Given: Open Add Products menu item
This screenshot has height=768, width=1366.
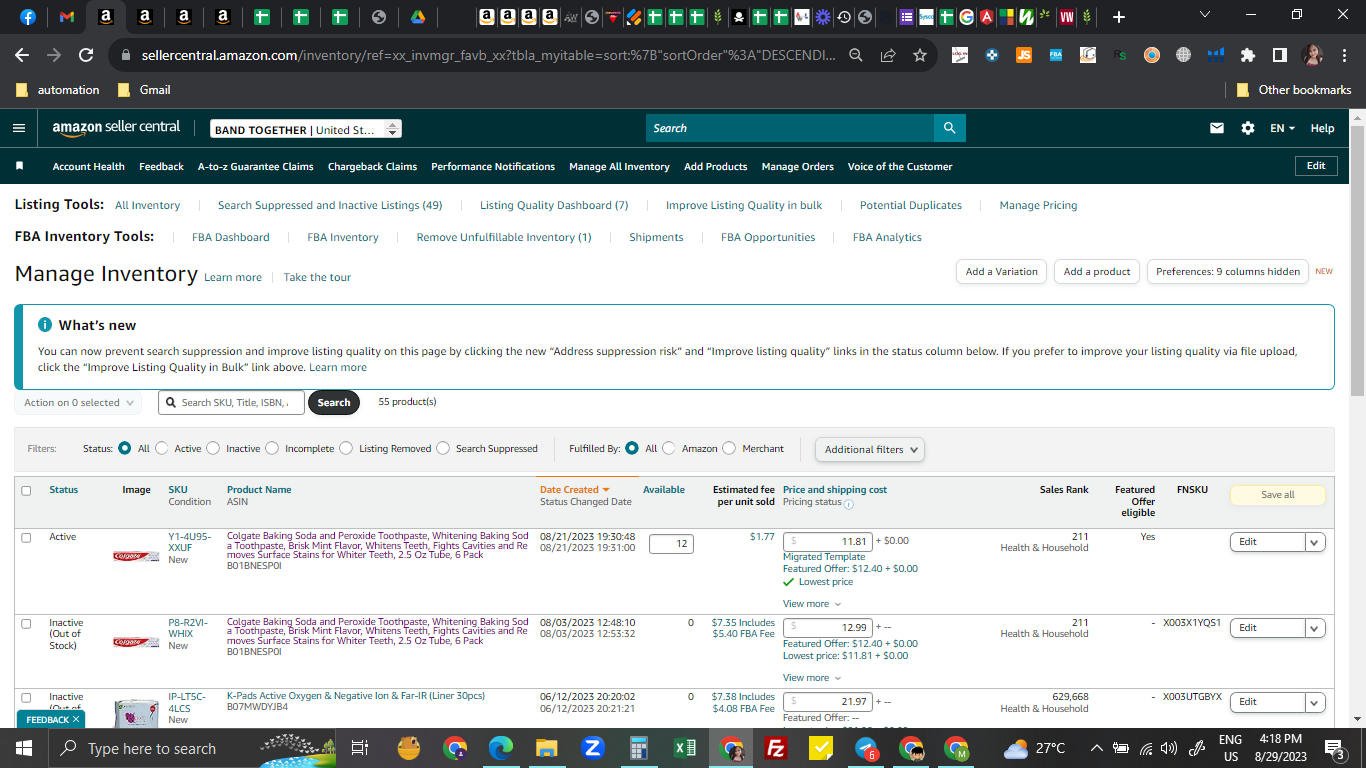Looking at the screenshot, I should tap(716, 166).
